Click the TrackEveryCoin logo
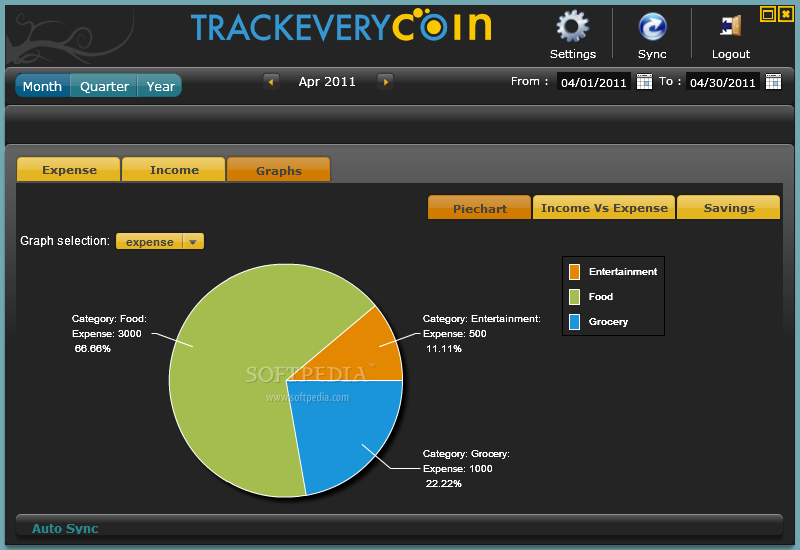This screenshot has height=550, width=800. [341, 26]
